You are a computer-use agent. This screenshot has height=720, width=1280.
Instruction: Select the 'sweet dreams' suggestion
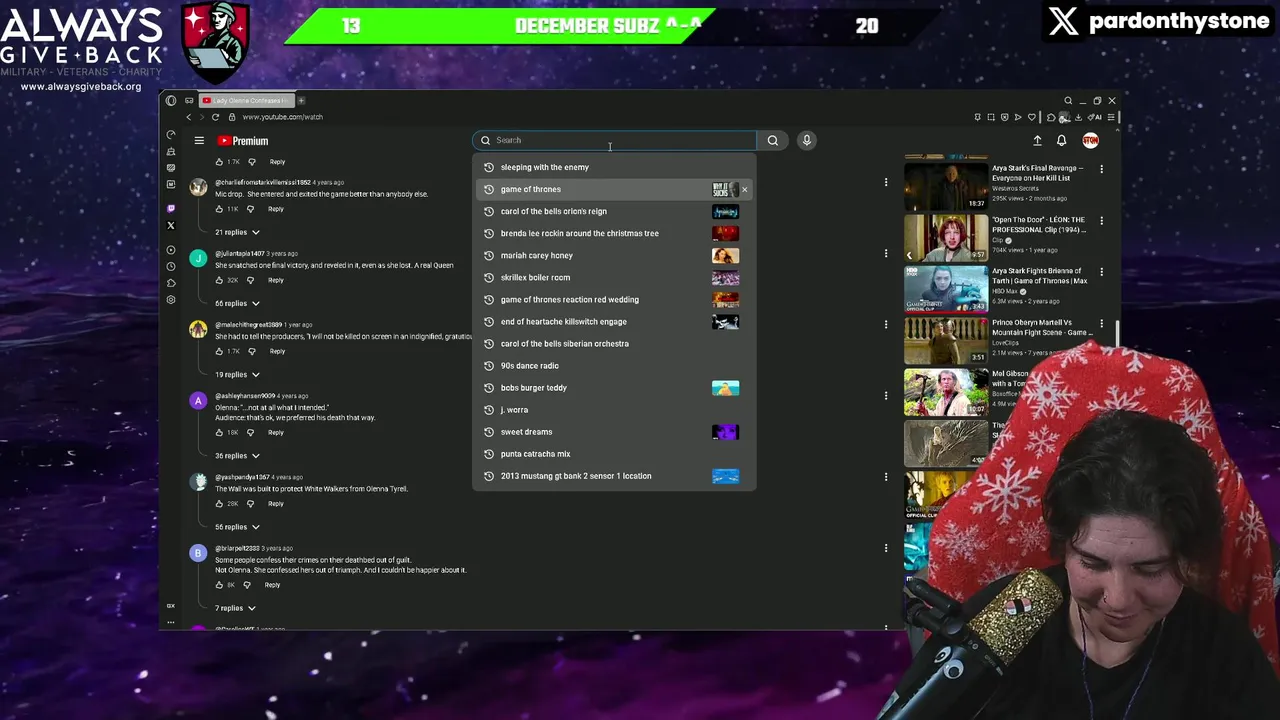pos(614,431)
